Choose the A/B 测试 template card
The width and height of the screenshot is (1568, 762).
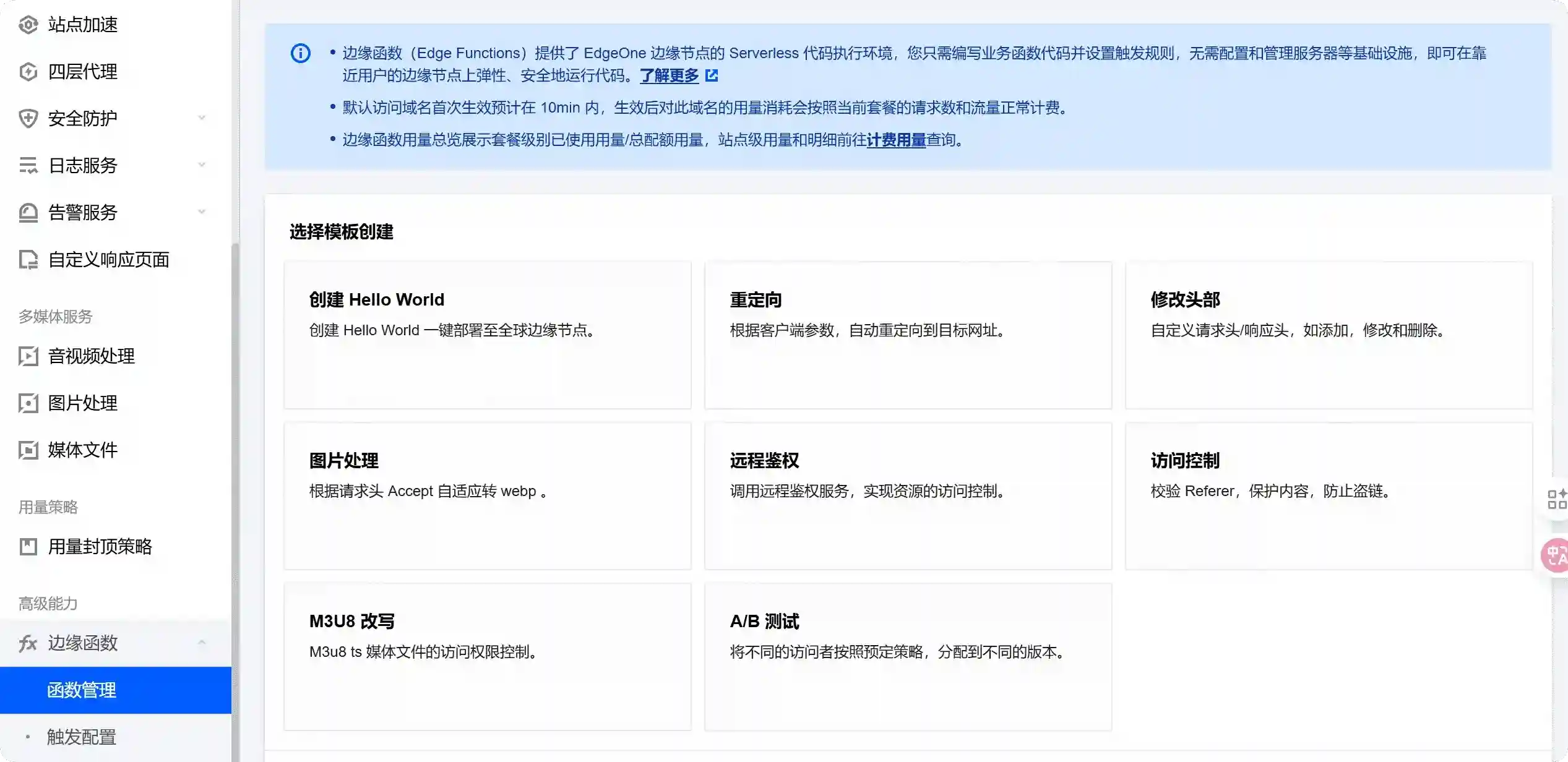click(908, 656)
